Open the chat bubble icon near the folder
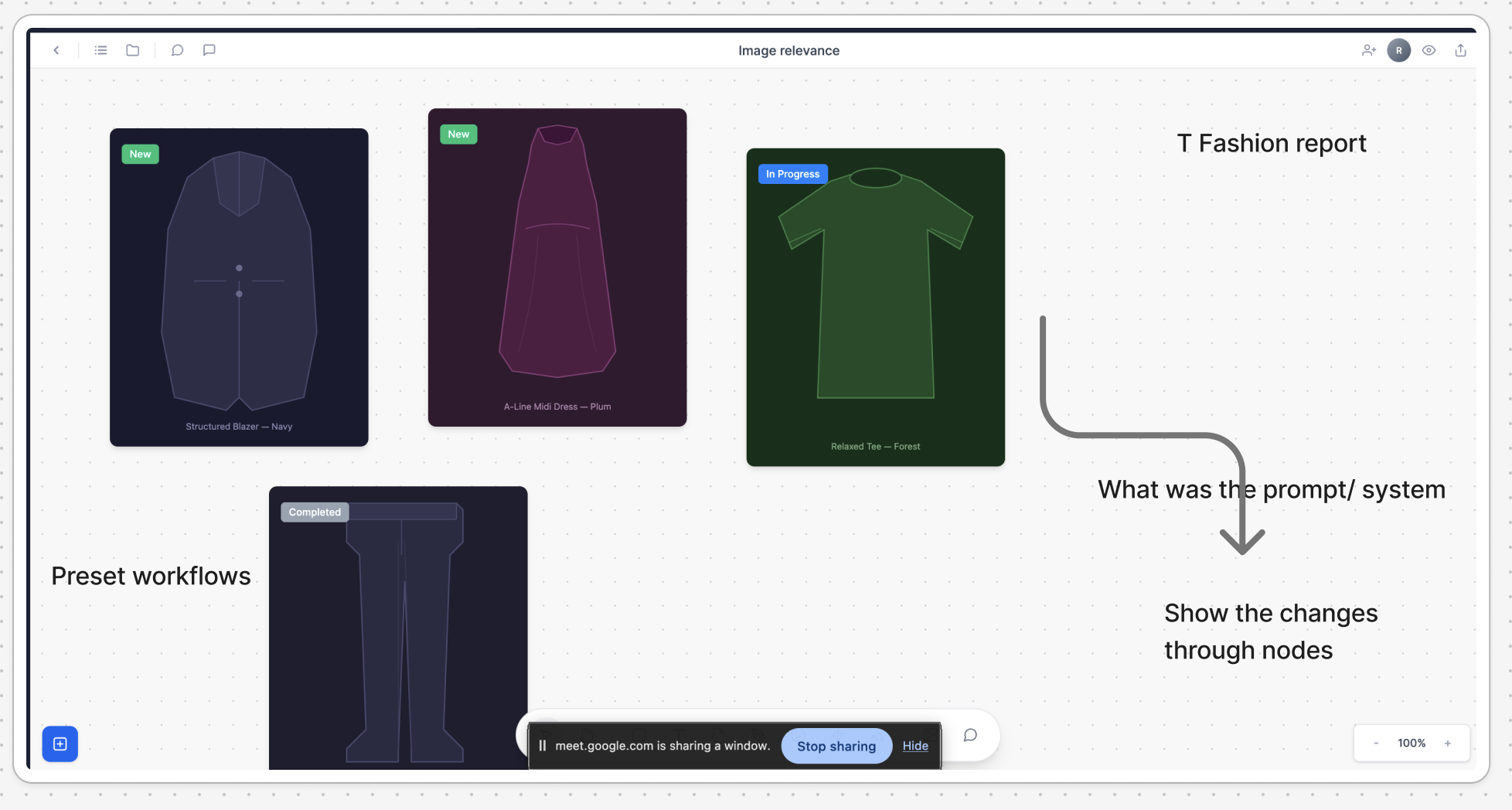 tap(177, 50)
